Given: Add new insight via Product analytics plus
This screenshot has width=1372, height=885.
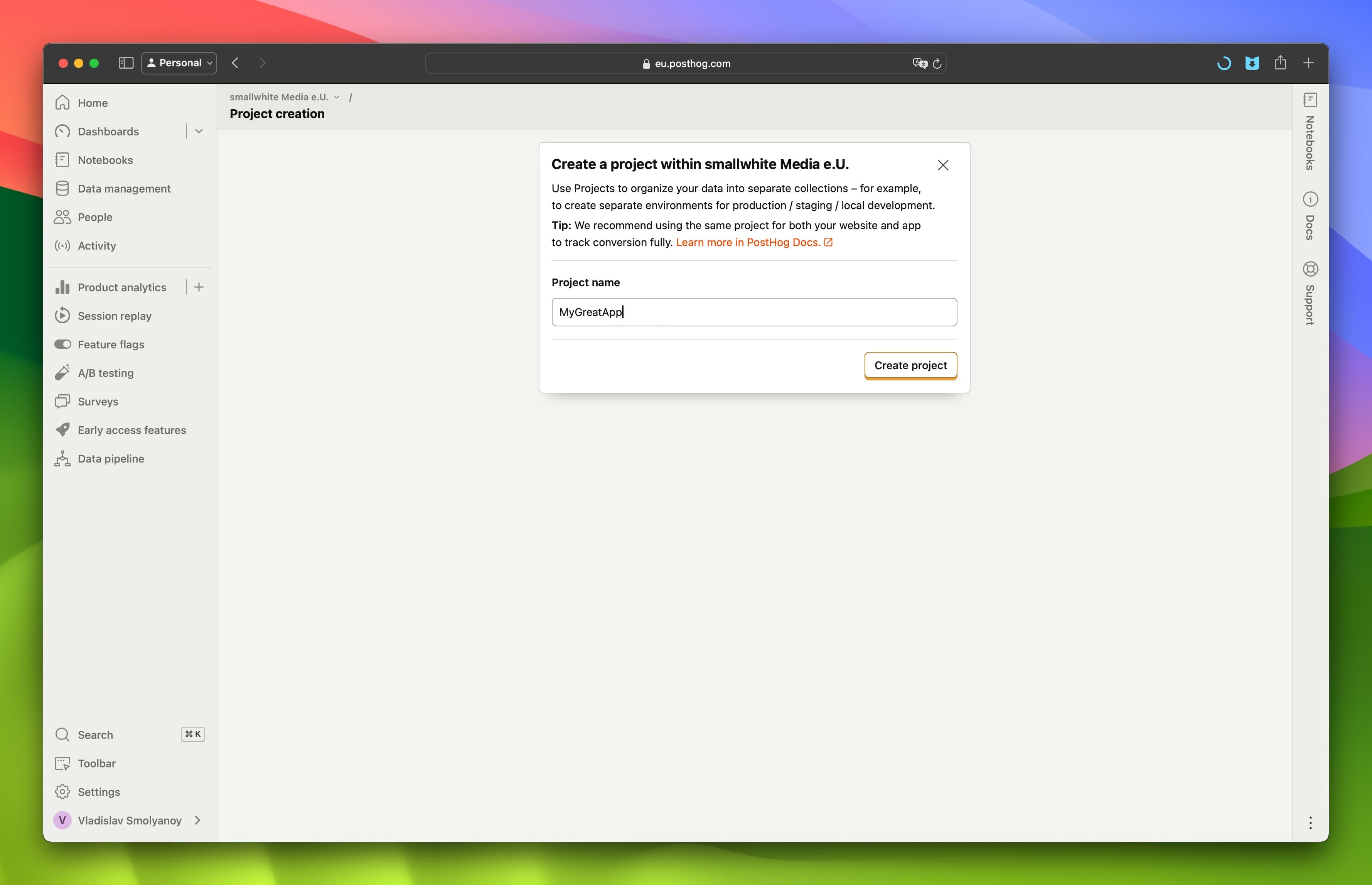Looking at the screenshot, I should pos(199,287).
